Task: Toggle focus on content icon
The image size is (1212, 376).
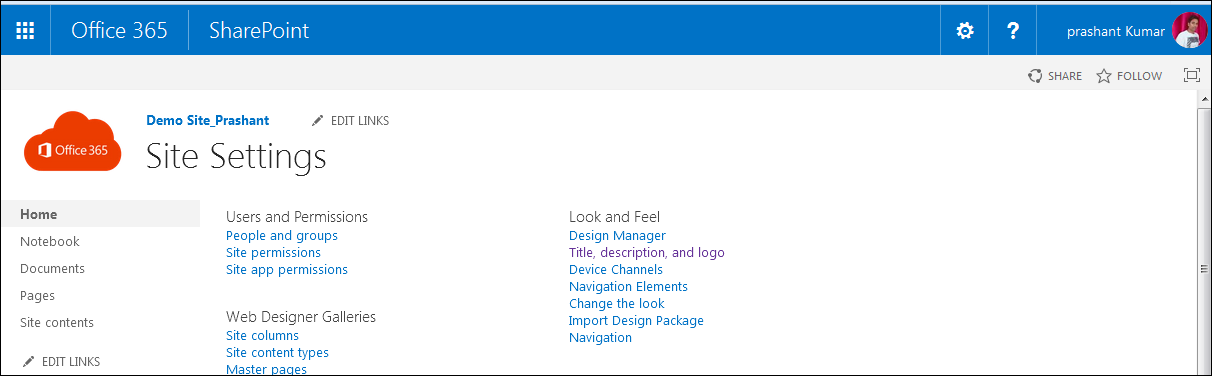Action: tap(1191, 76)
